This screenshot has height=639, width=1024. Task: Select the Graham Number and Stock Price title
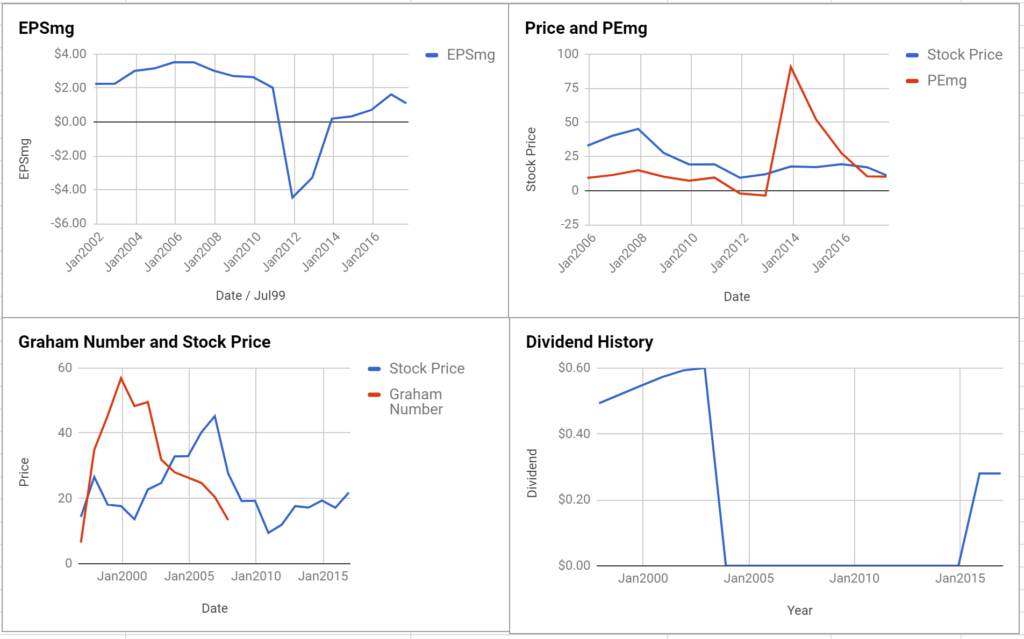[x=144, y=342]
